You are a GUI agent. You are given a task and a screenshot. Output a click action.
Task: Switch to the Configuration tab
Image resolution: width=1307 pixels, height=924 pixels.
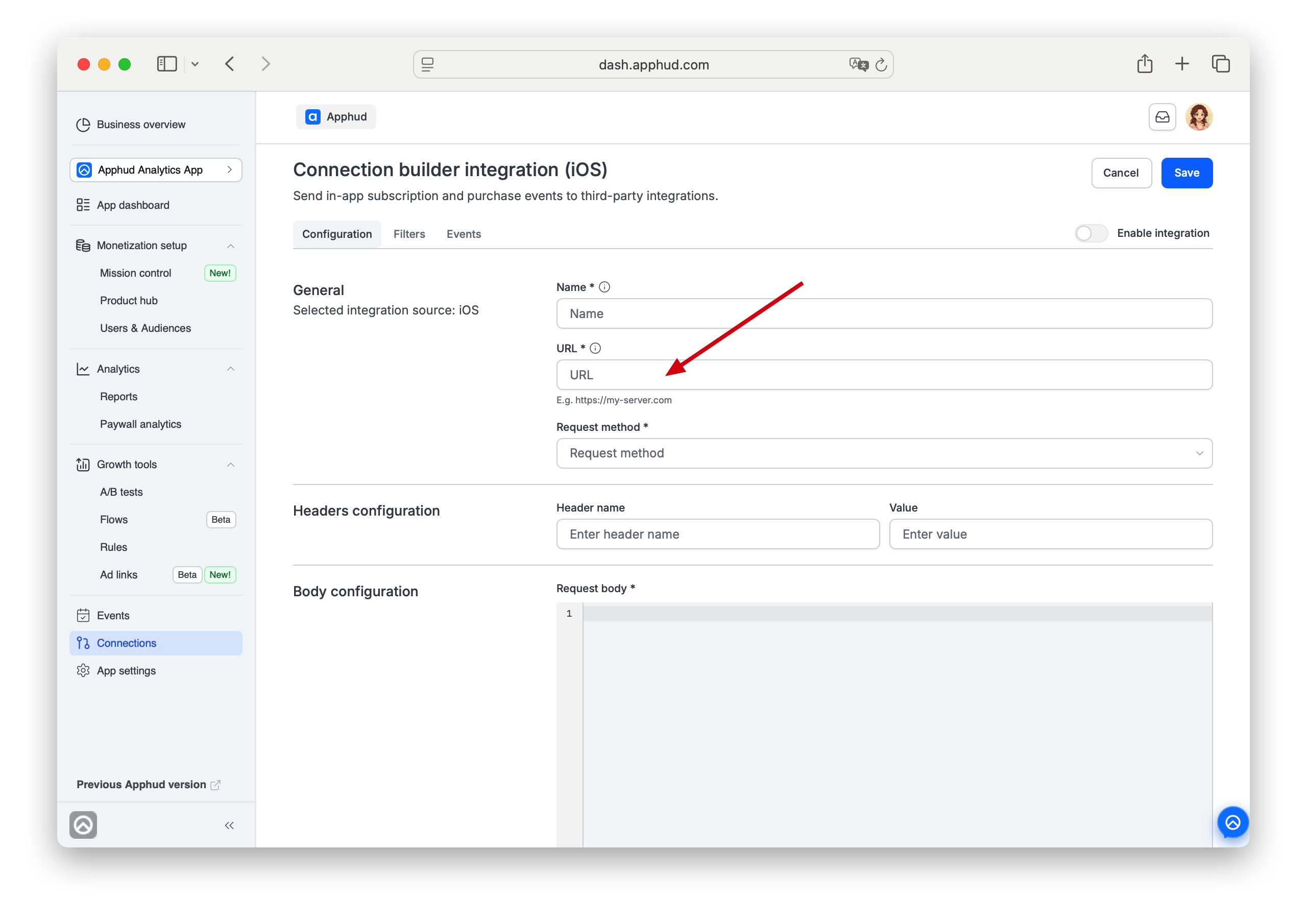tap(337, 234)
